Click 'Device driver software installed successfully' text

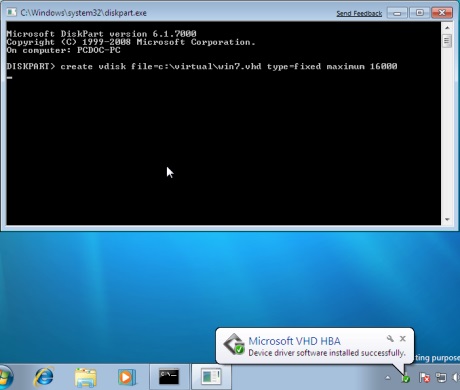[x=327, y=353]
